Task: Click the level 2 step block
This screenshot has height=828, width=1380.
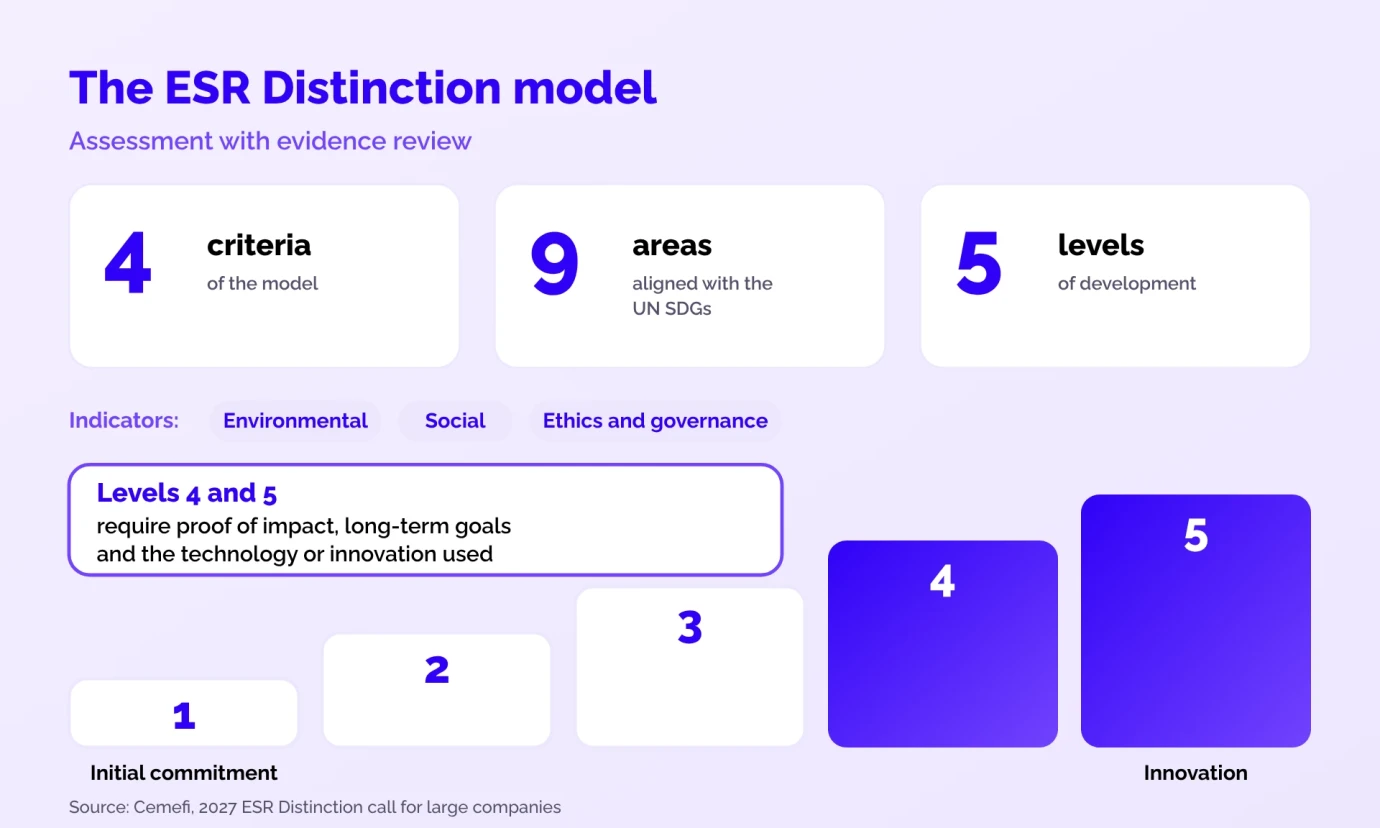Action: (437, 690)
